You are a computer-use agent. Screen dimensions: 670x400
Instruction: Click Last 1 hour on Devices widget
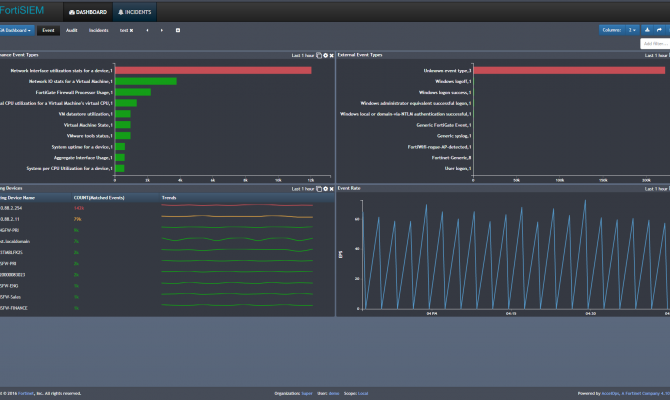pos(303,189)
